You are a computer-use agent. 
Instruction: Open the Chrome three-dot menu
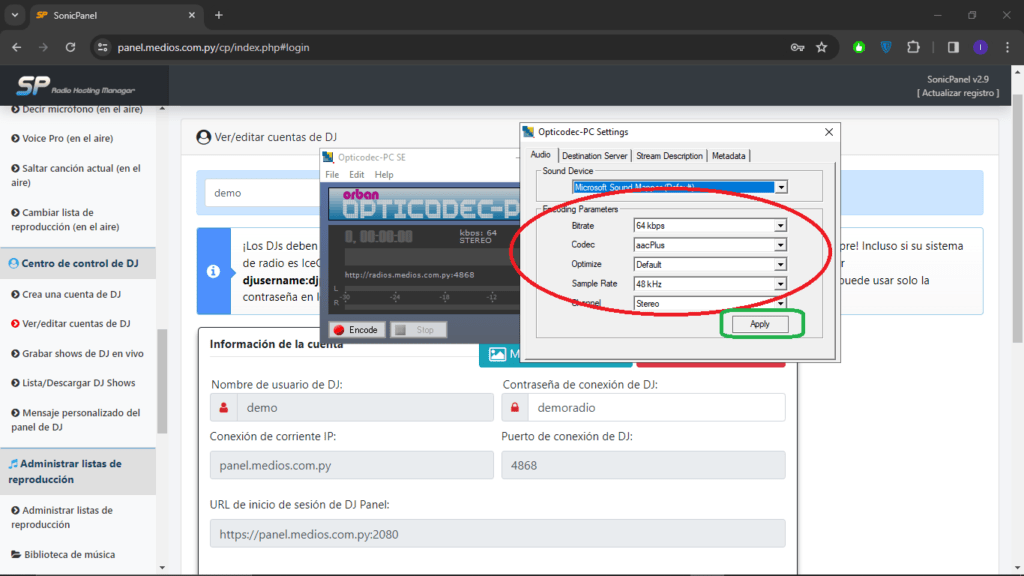pyautogui.click(x=1008, y=47)
